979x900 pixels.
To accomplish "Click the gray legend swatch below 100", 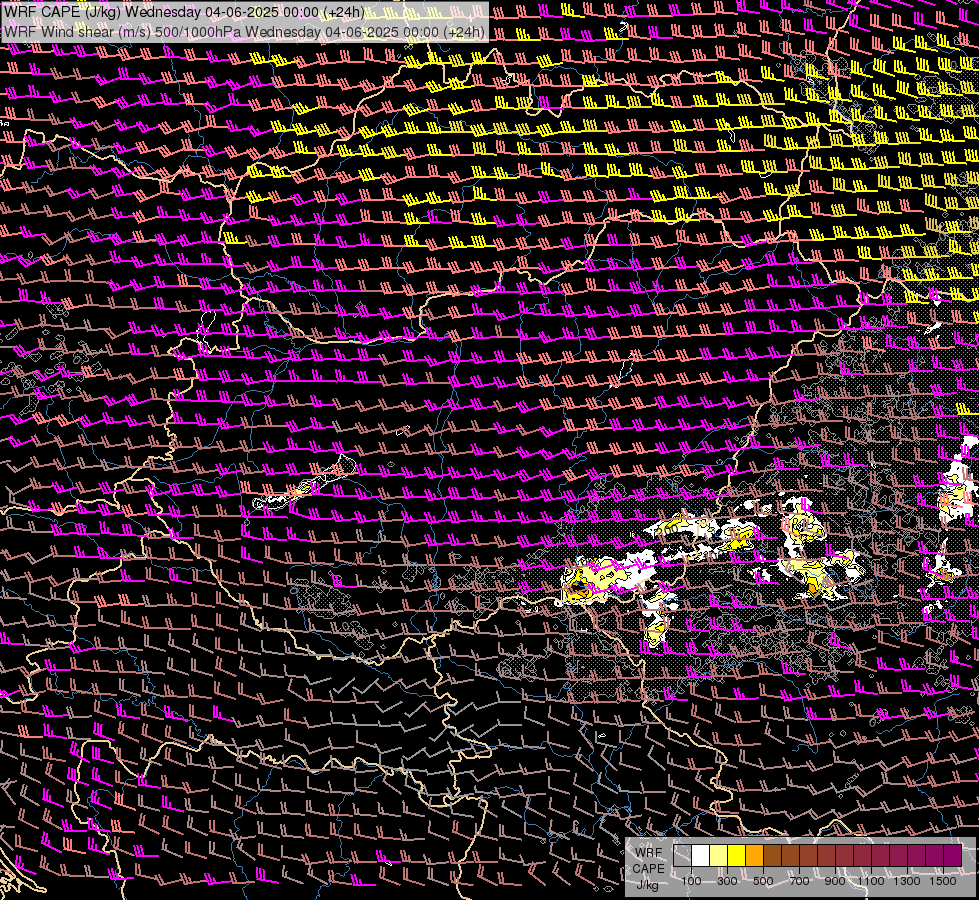I will tap(682, 855).
